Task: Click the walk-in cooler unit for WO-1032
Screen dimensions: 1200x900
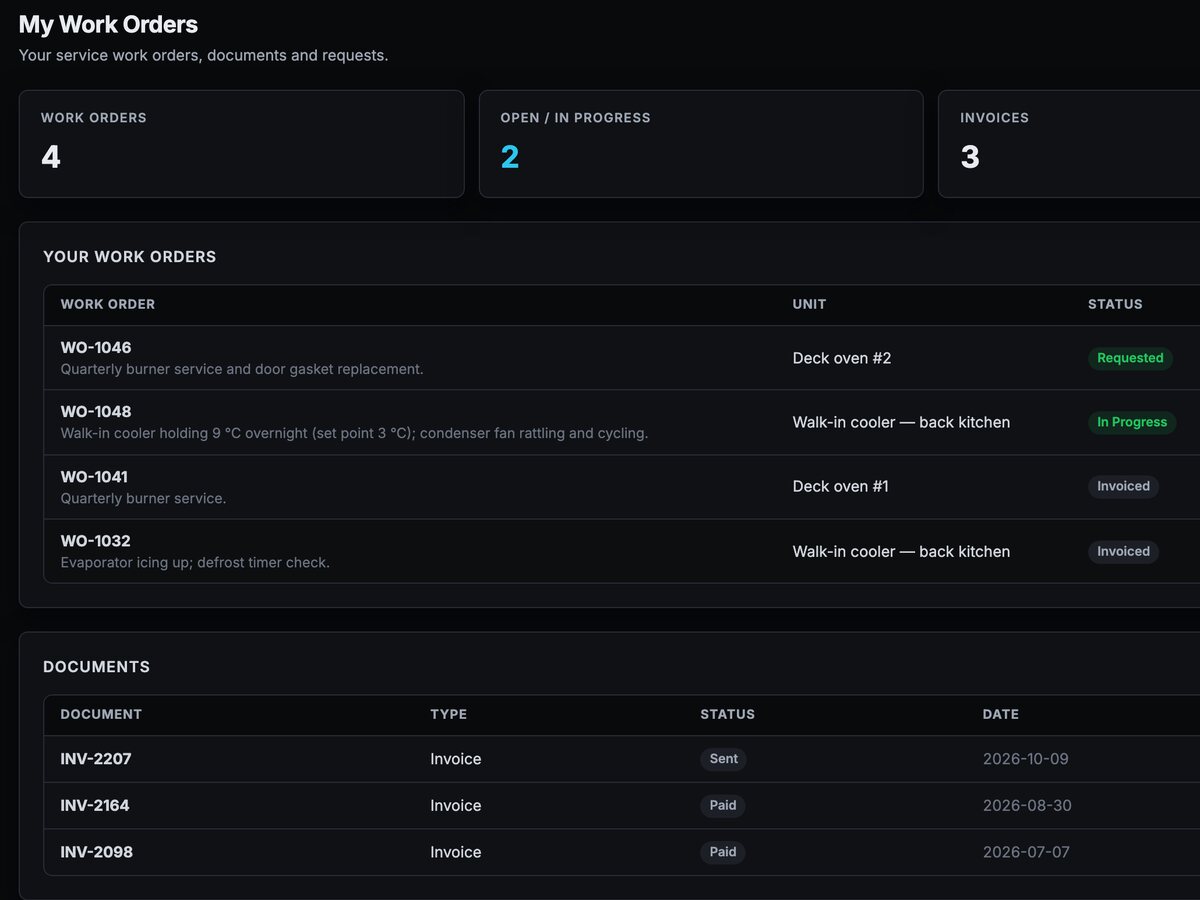Action: 901,552
